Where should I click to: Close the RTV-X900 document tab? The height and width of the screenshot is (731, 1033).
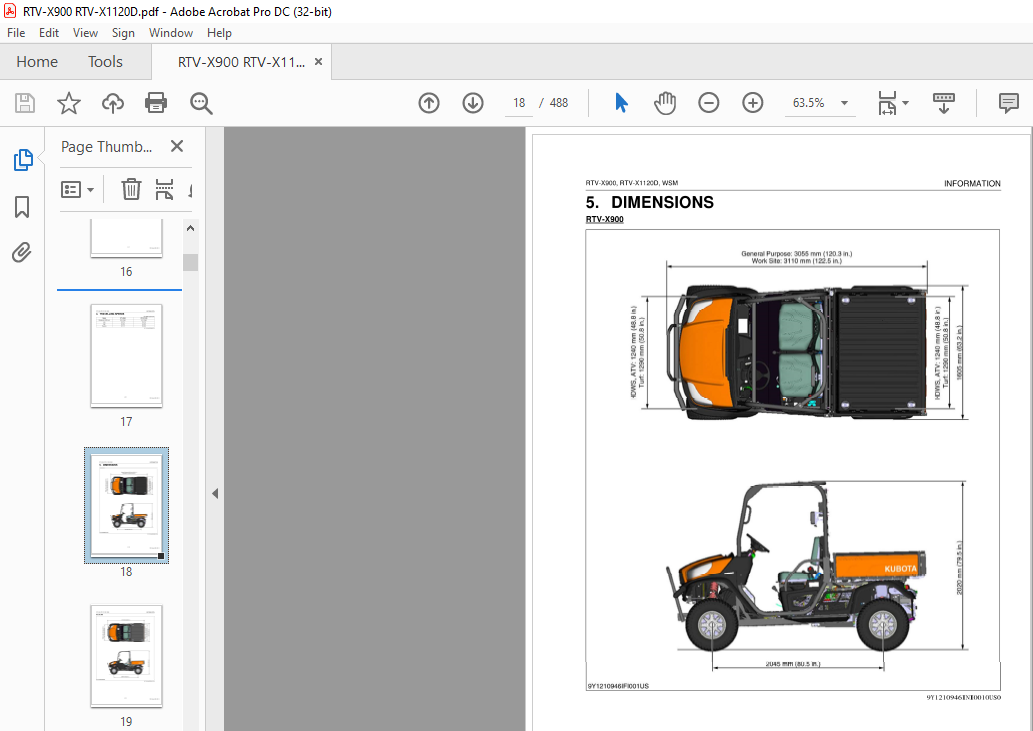318,61
